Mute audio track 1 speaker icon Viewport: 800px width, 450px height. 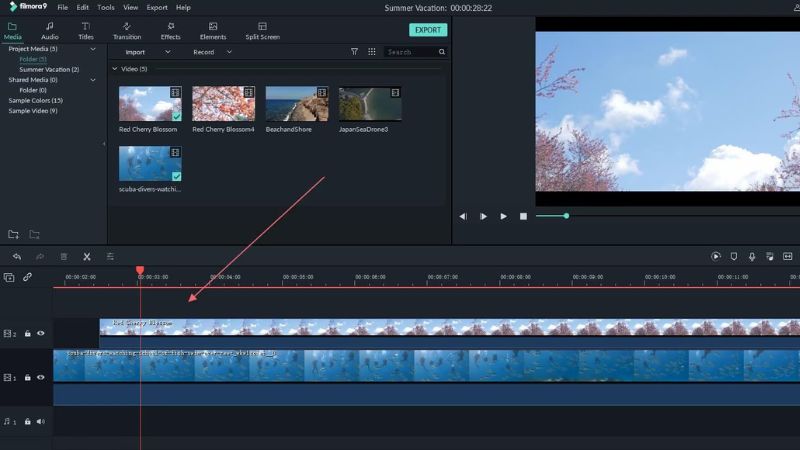[x=41, y=421]
